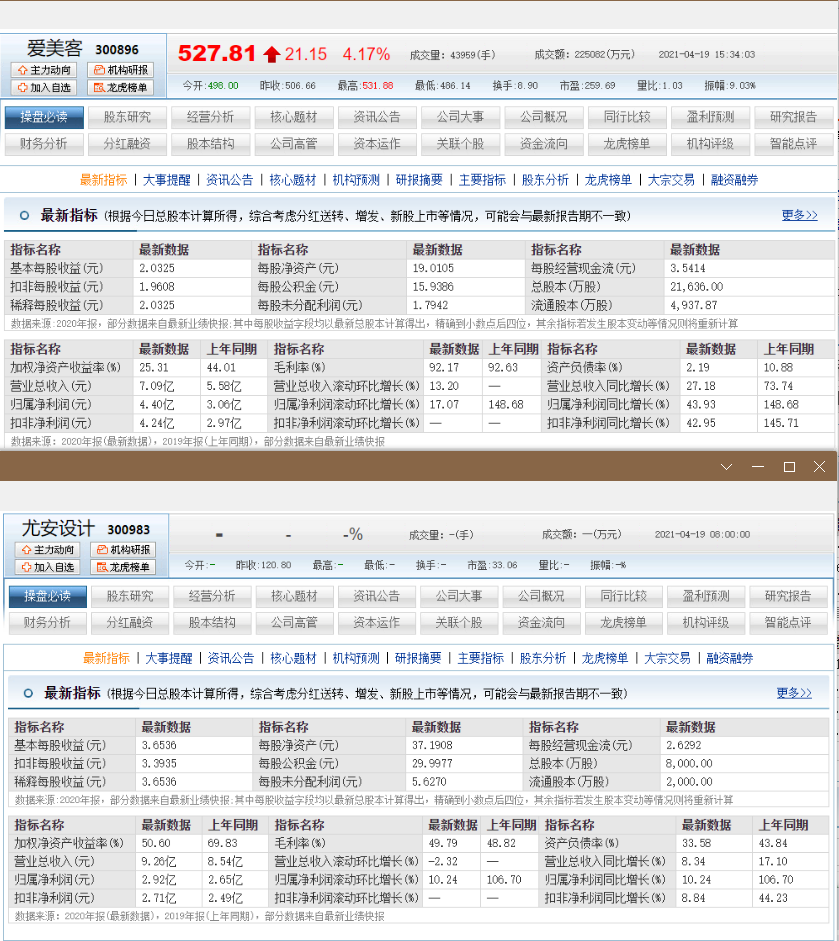
Task: Expand the window chevron dropdown in title bar
Action: pyautogui.click(x=726, y=467)
